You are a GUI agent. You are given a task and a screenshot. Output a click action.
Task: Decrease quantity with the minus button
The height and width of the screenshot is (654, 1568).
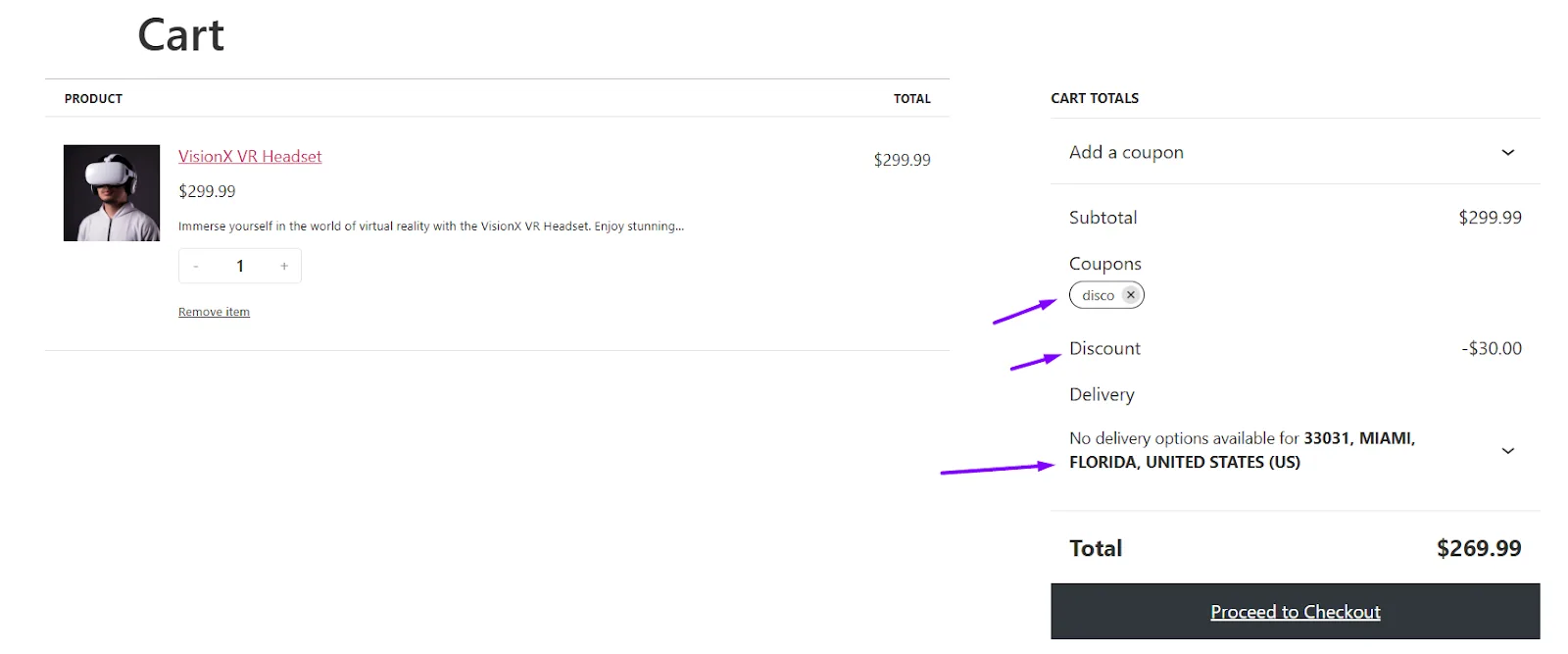click(x=196, y=266)
